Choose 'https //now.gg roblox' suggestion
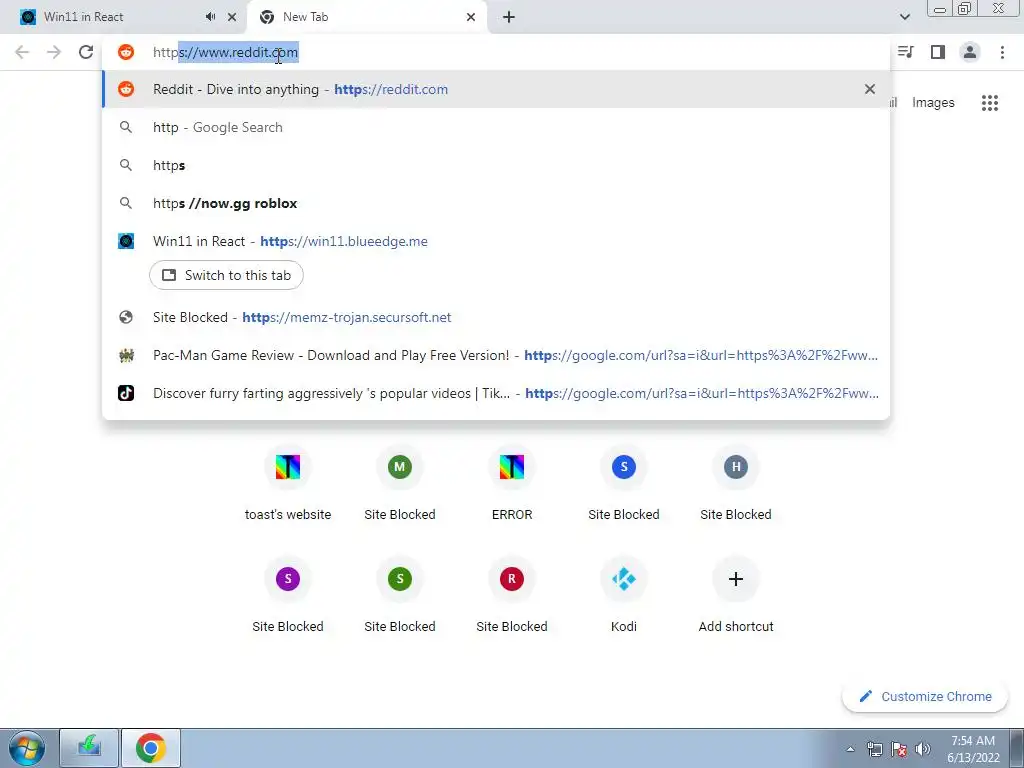The width and height of the screenshot is (1024, 768). [x=496, y=203]
